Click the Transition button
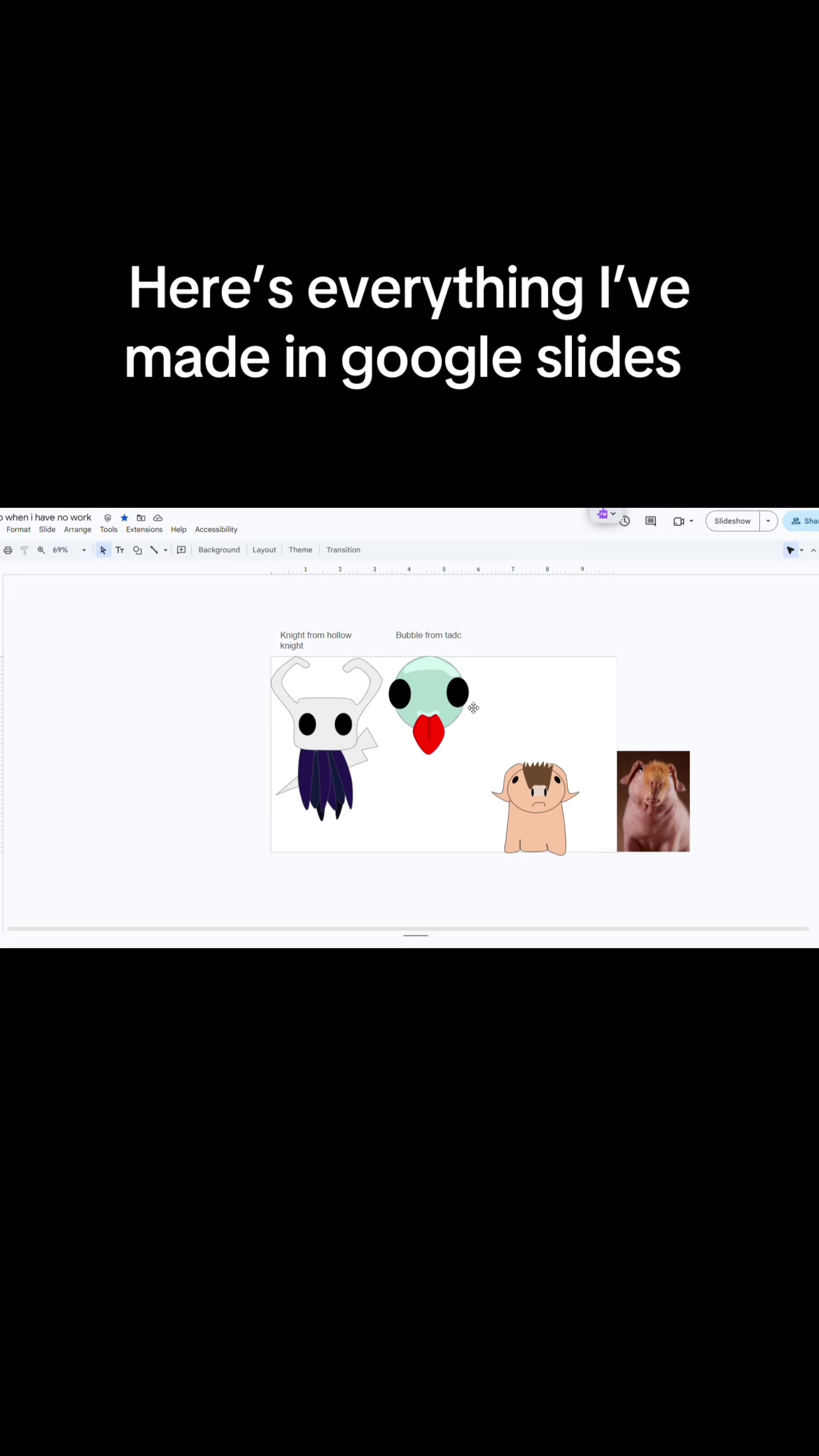Viewport: 819px width, 1456px height. [x=343, y=550]
